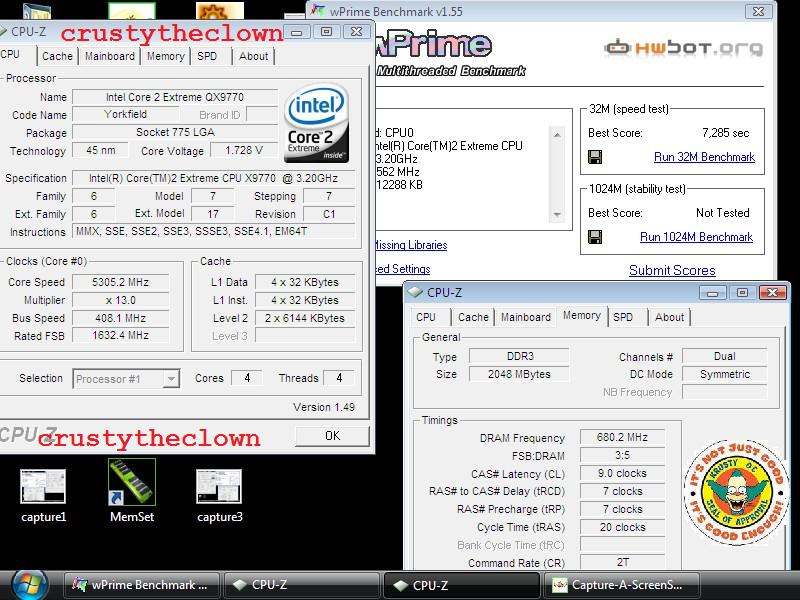
Task: Click the first CPU-Z taskbar button
Action: (301, 585)
